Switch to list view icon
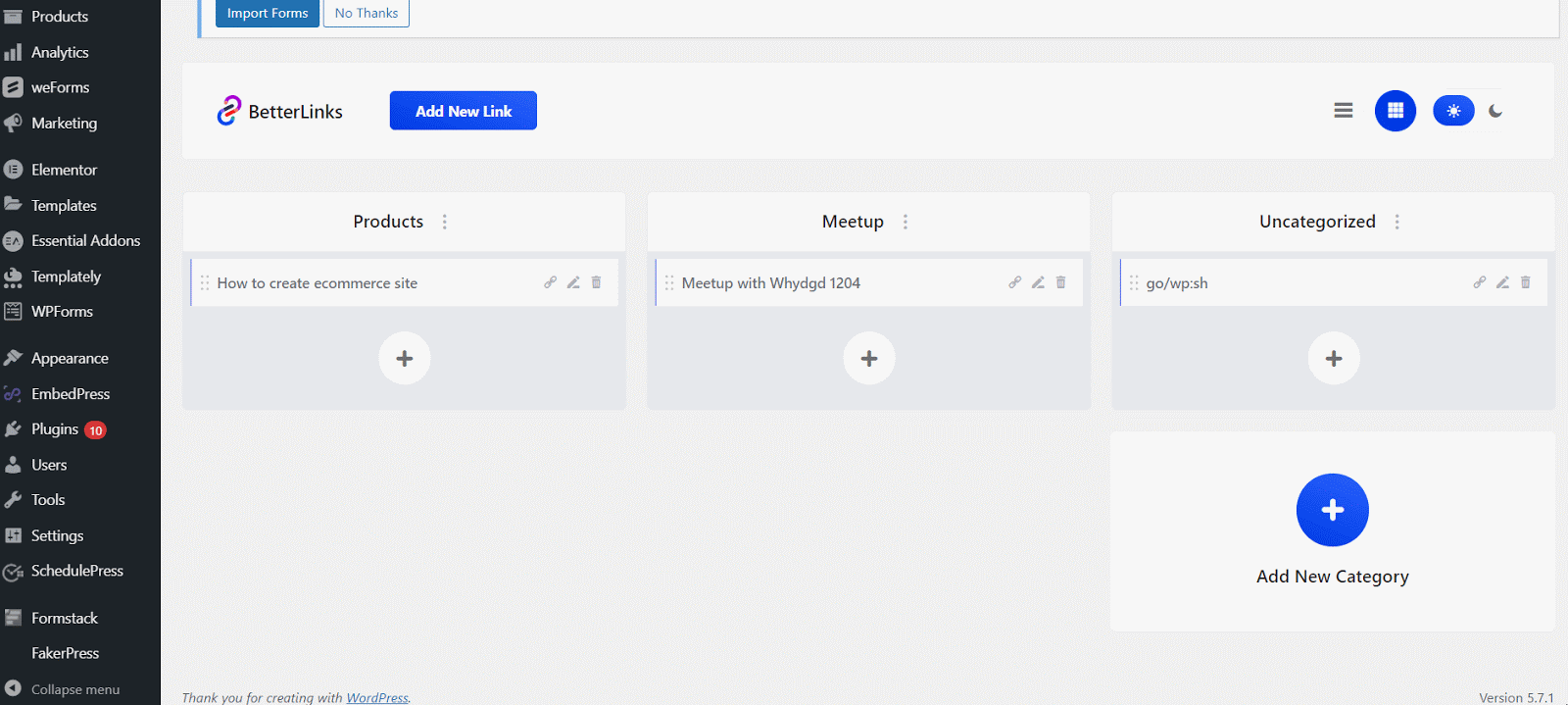Image resolution: width=1568 pixels, height=705 pixels. 1344,111
